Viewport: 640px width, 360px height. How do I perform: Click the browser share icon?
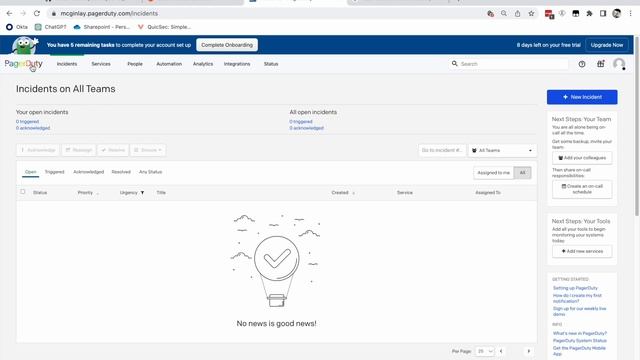pos(518,13)
